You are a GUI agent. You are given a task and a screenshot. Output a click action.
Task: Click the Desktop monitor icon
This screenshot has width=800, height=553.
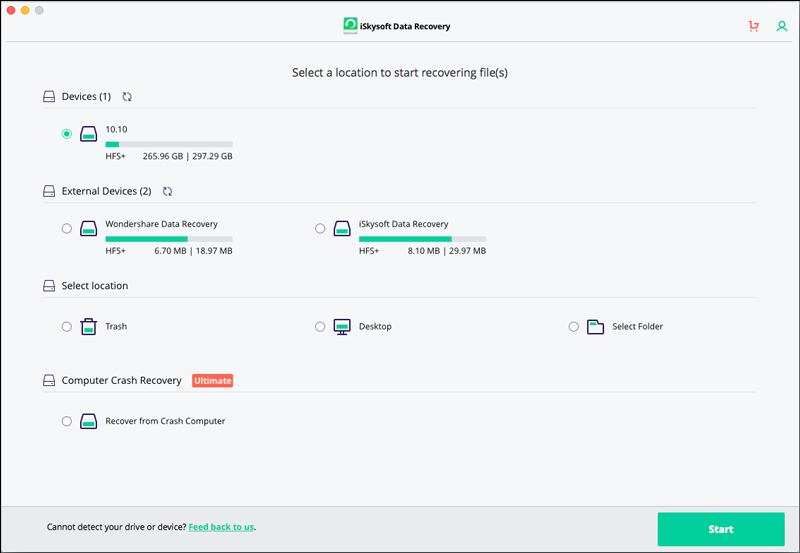[x=342, y=326]
